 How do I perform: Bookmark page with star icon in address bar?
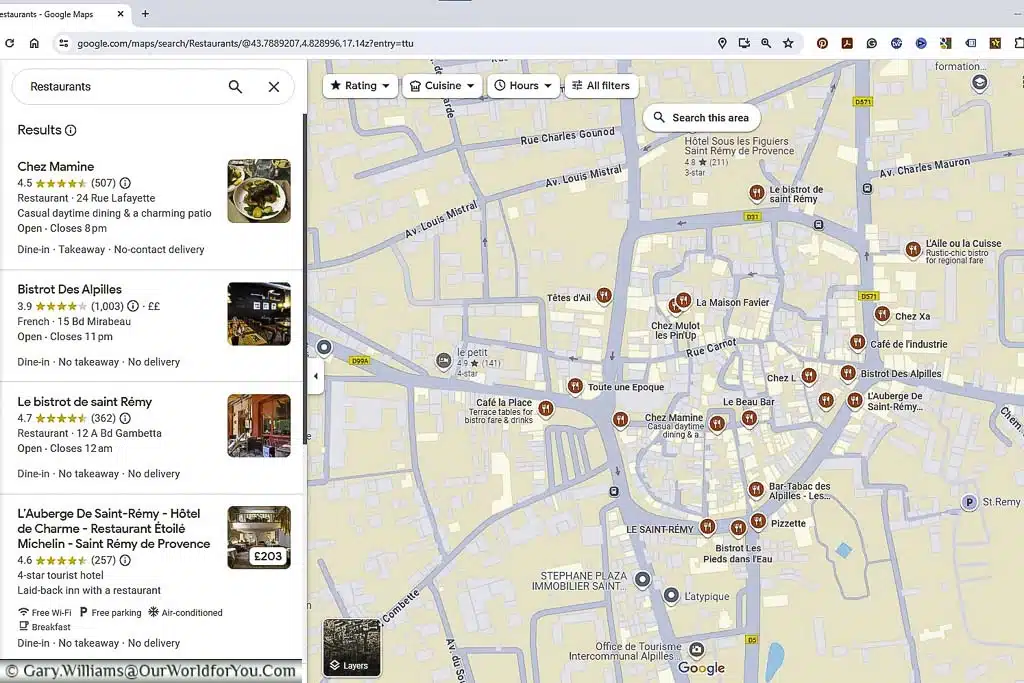click(x=788, y=43)
